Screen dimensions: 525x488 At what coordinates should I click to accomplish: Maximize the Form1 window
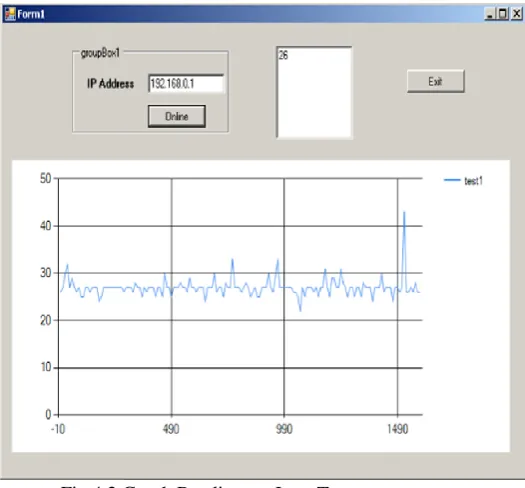pos(503,14)
